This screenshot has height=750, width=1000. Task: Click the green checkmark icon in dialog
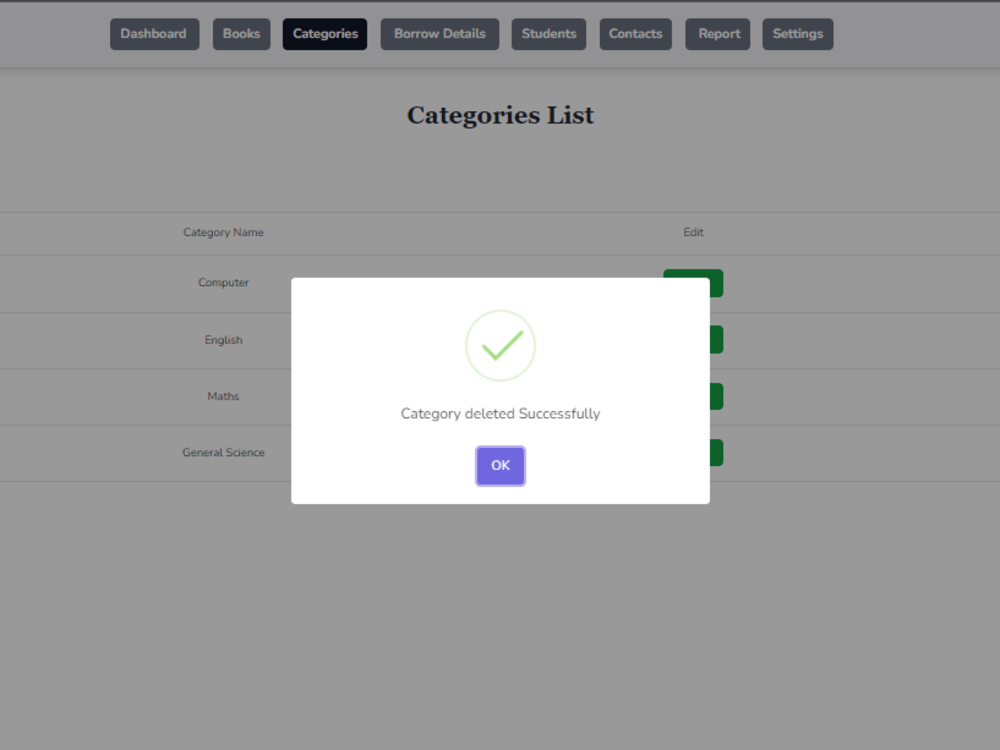click(x=500, y=345)
